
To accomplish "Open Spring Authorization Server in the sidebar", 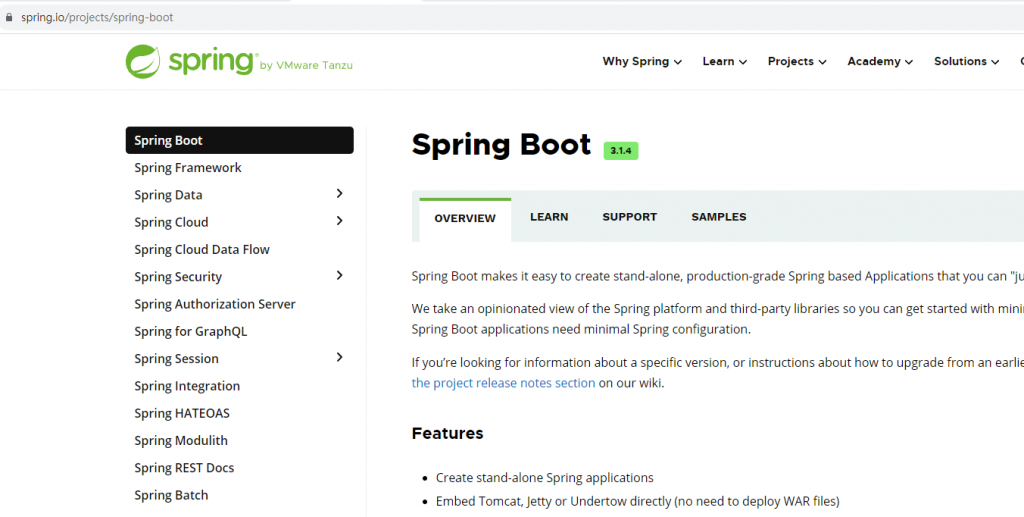I will coord(215,304).
